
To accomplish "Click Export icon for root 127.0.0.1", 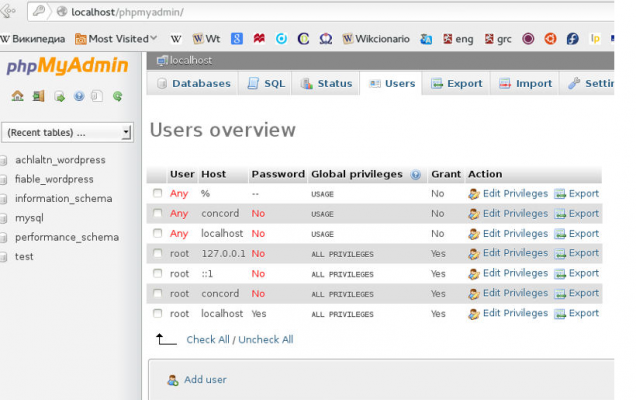I will [560, 254].
